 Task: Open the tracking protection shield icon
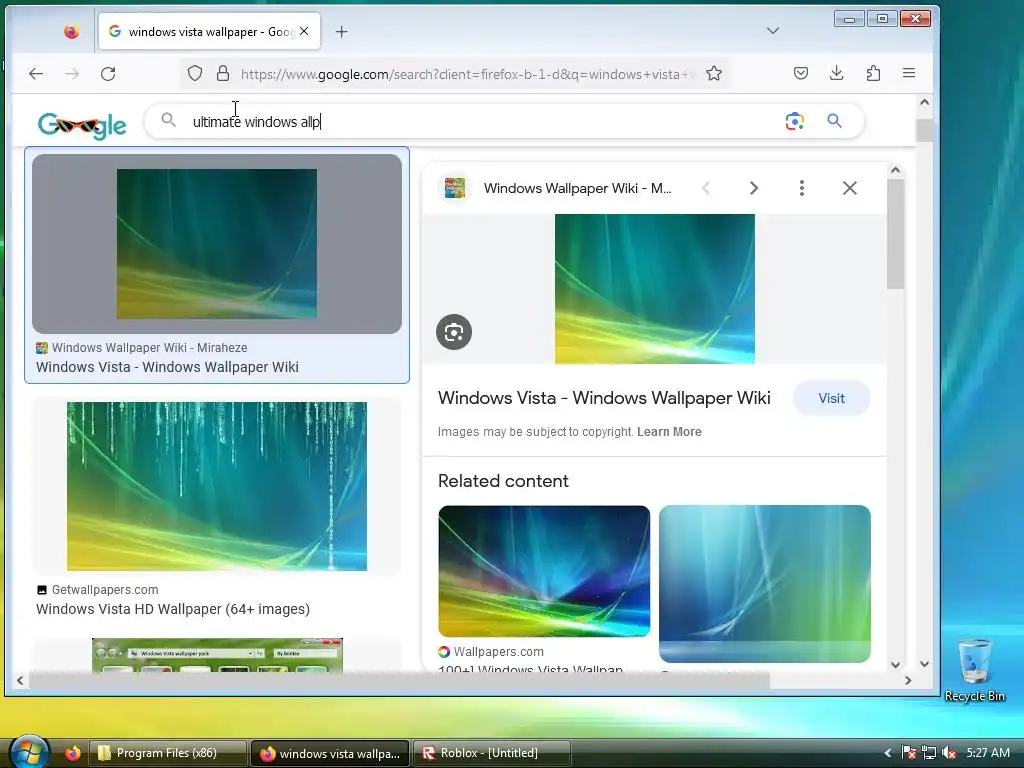pos(195,73)
